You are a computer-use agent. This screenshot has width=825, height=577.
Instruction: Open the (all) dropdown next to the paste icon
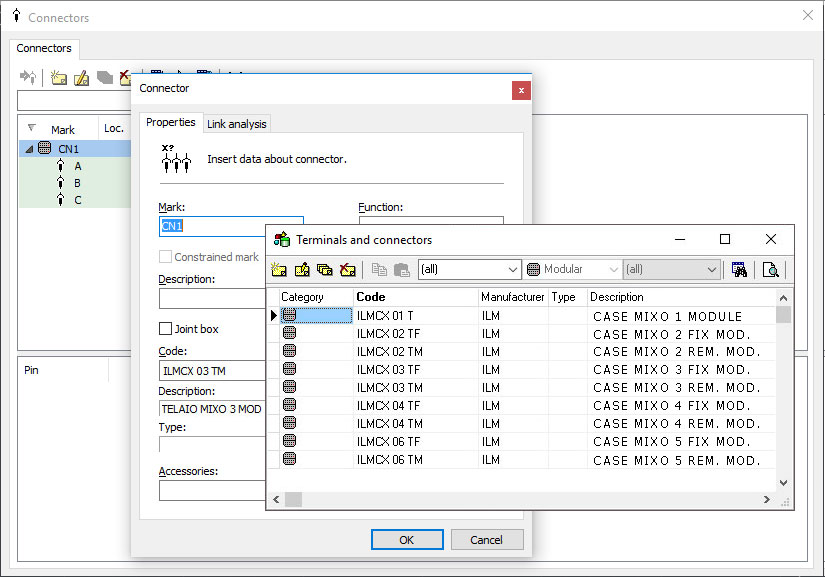(x=469, y=269)
